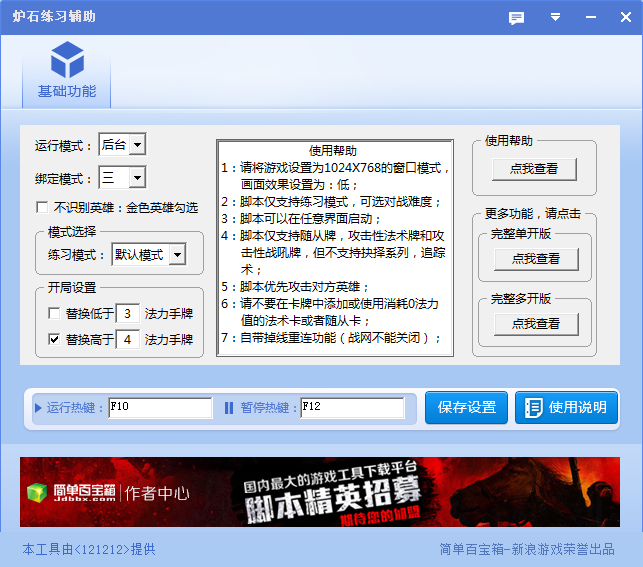643x567 pixels.
Task: Enable the 替换低于 法力手牌 checkbox
Action: [x=54, y=313]
